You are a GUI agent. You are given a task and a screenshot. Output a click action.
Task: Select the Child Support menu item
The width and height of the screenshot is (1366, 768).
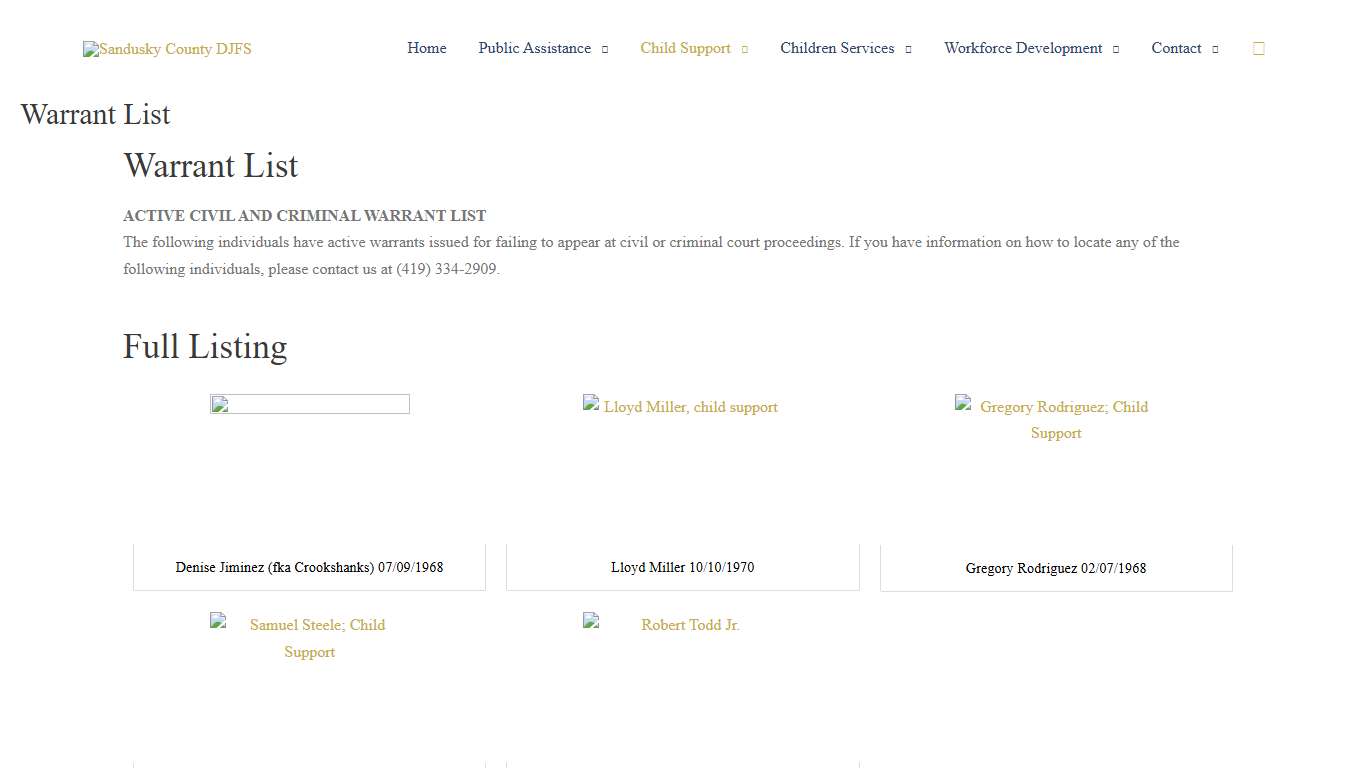[x=685, y=48]
